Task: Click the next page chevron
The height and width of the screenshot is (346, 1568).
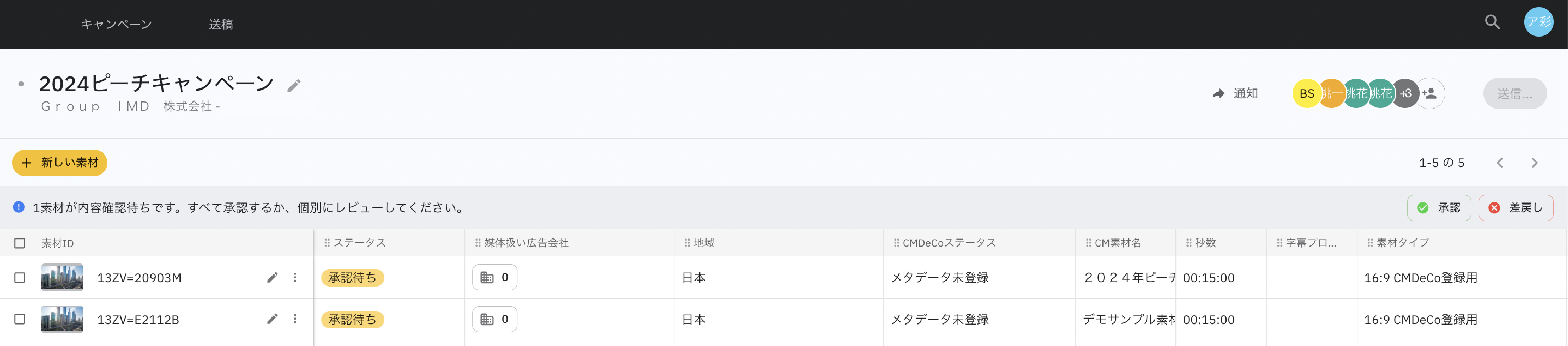Action: coord(1535,163)
